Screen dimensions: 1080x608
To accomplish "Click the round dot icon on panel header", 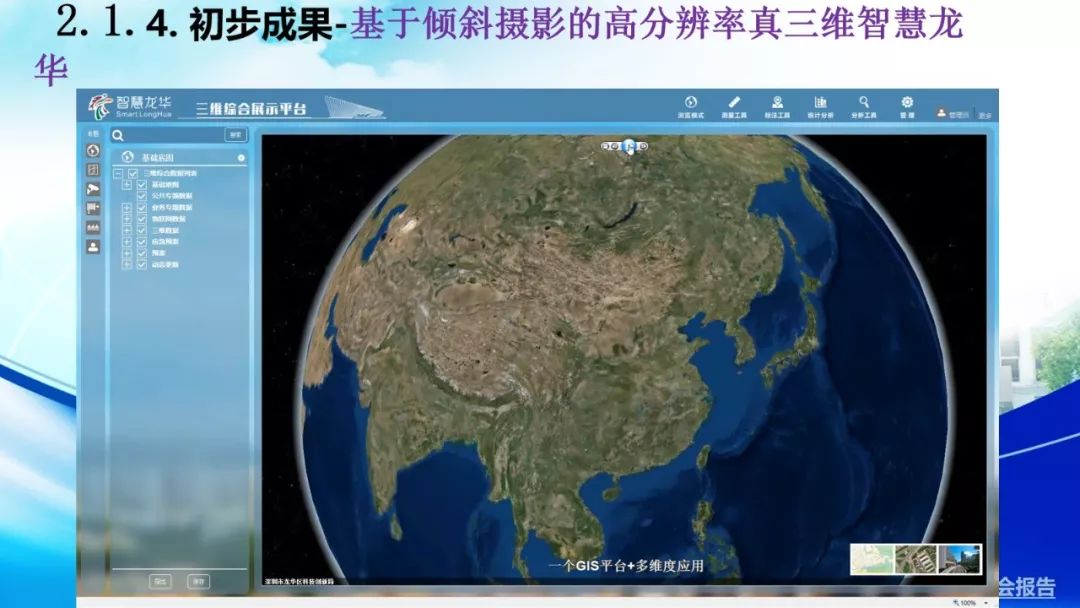I will pos(241,158).
